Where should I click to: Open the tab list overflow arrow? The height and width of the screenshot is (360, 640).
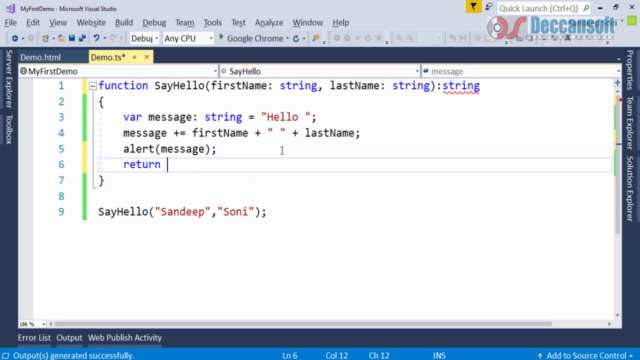click(x=618, y=59)
